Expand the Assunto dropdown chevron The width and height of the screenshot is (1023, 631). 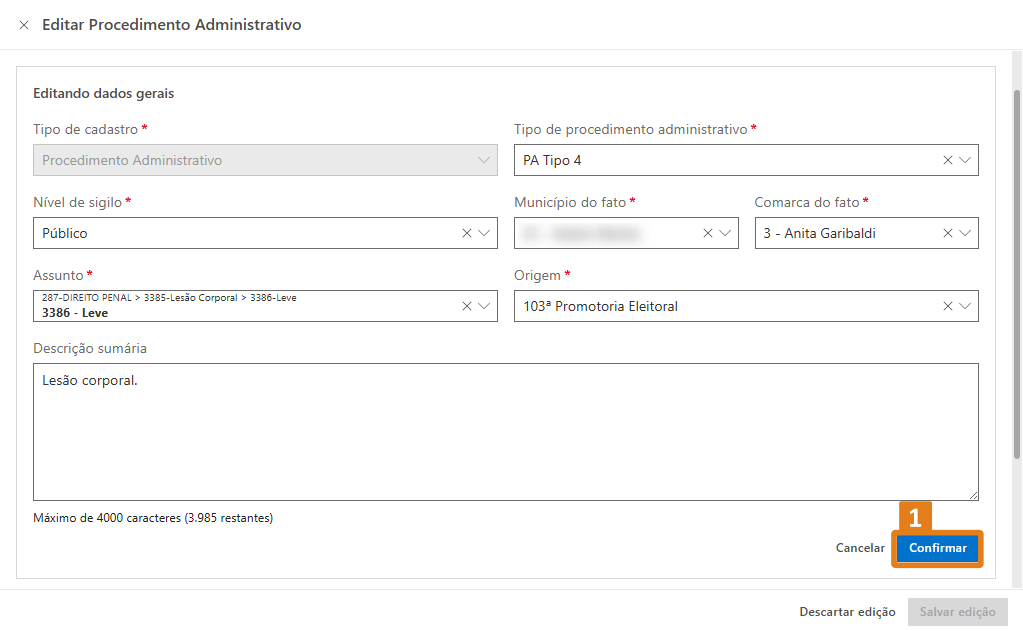click(x=484, y=306)
